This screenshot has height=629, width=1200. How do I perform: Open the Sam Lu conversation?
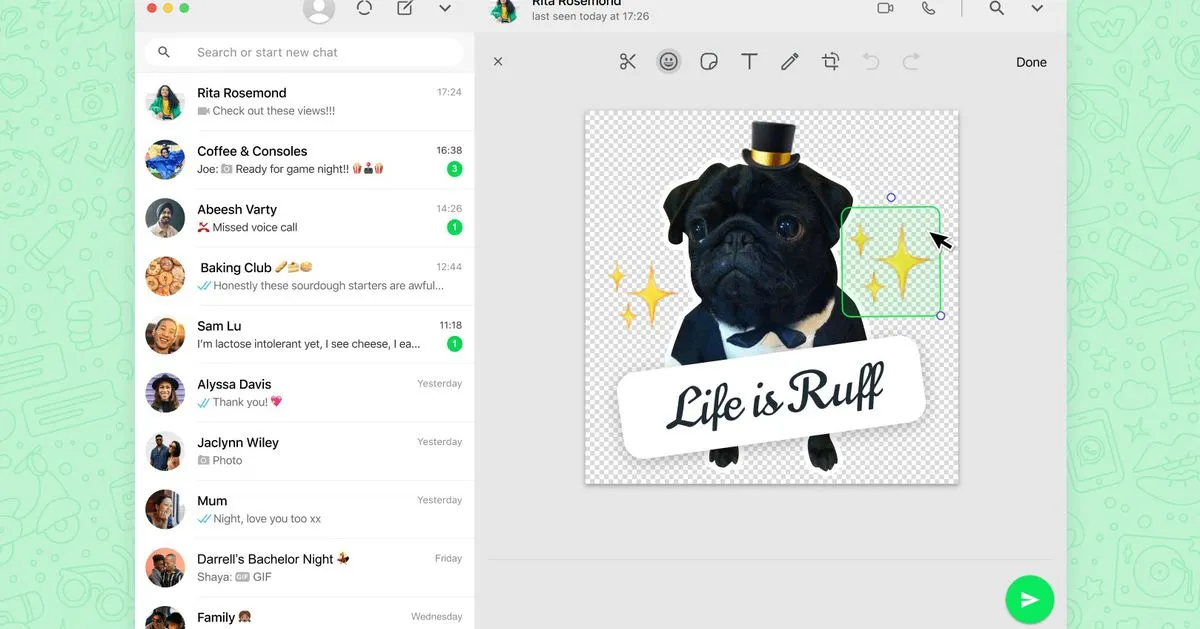[x=304, y=335]
